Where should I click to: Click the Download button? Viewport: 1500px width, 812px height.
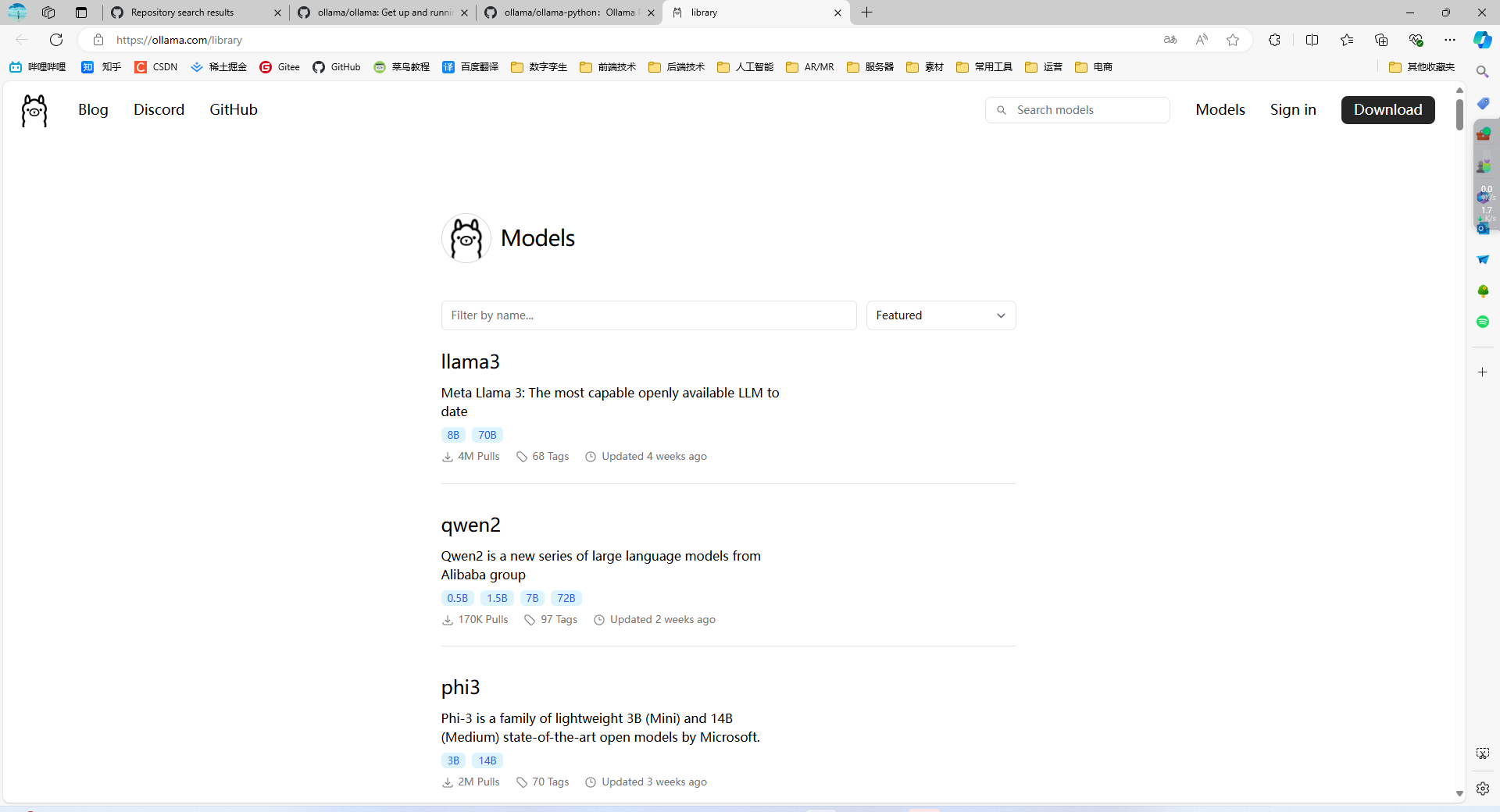(1387, 110)
